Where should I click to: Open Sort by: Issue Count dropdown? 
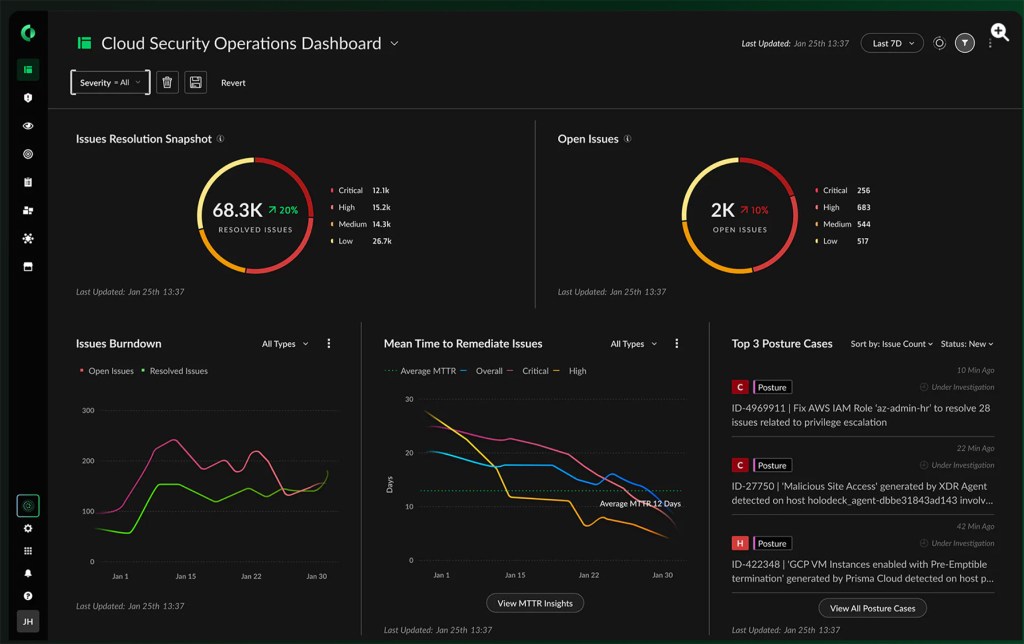pyautogui.click(x=891, y=344)
